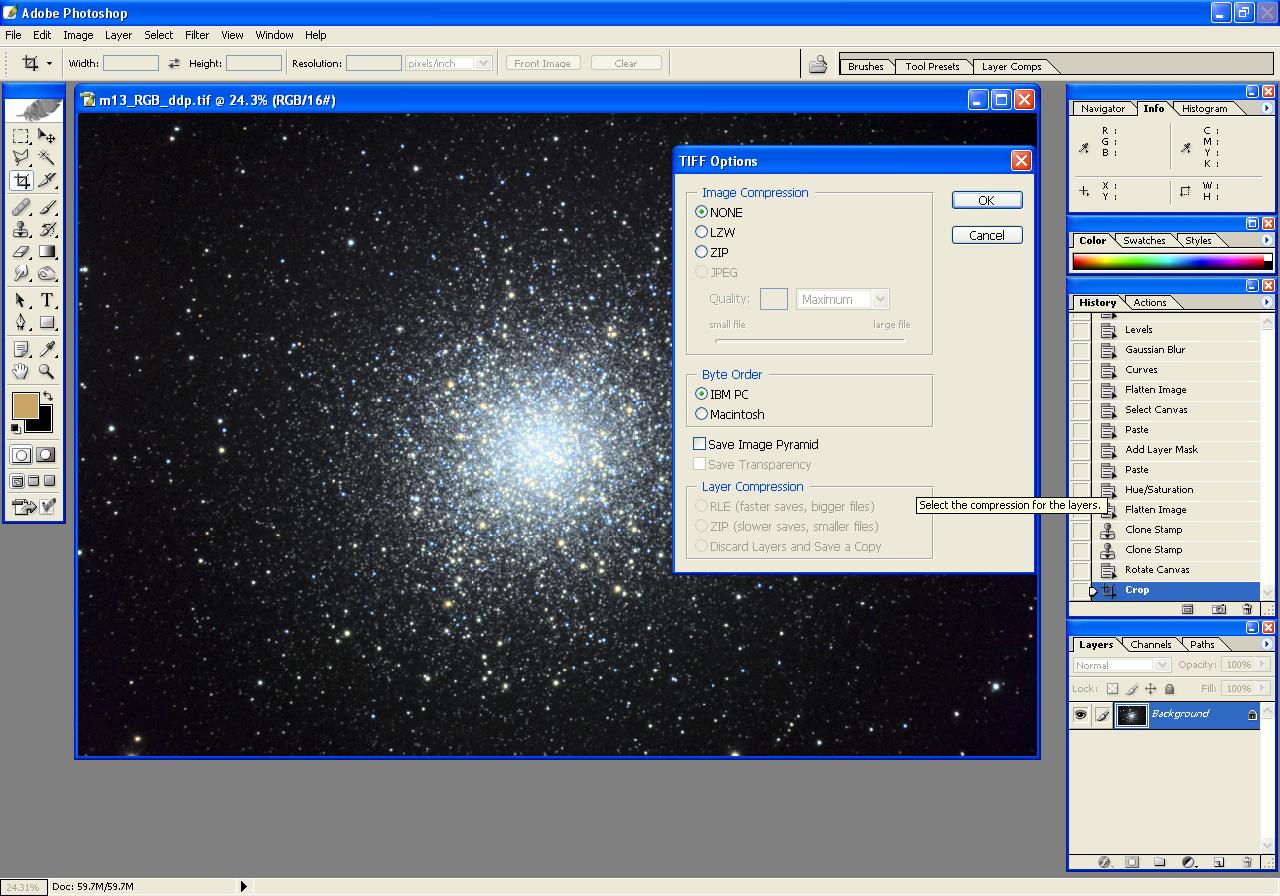Viewport: 1280px width, 896px height.
Task: Cancel the TIFF Options dialog
Action: click(x=986, y=235)
